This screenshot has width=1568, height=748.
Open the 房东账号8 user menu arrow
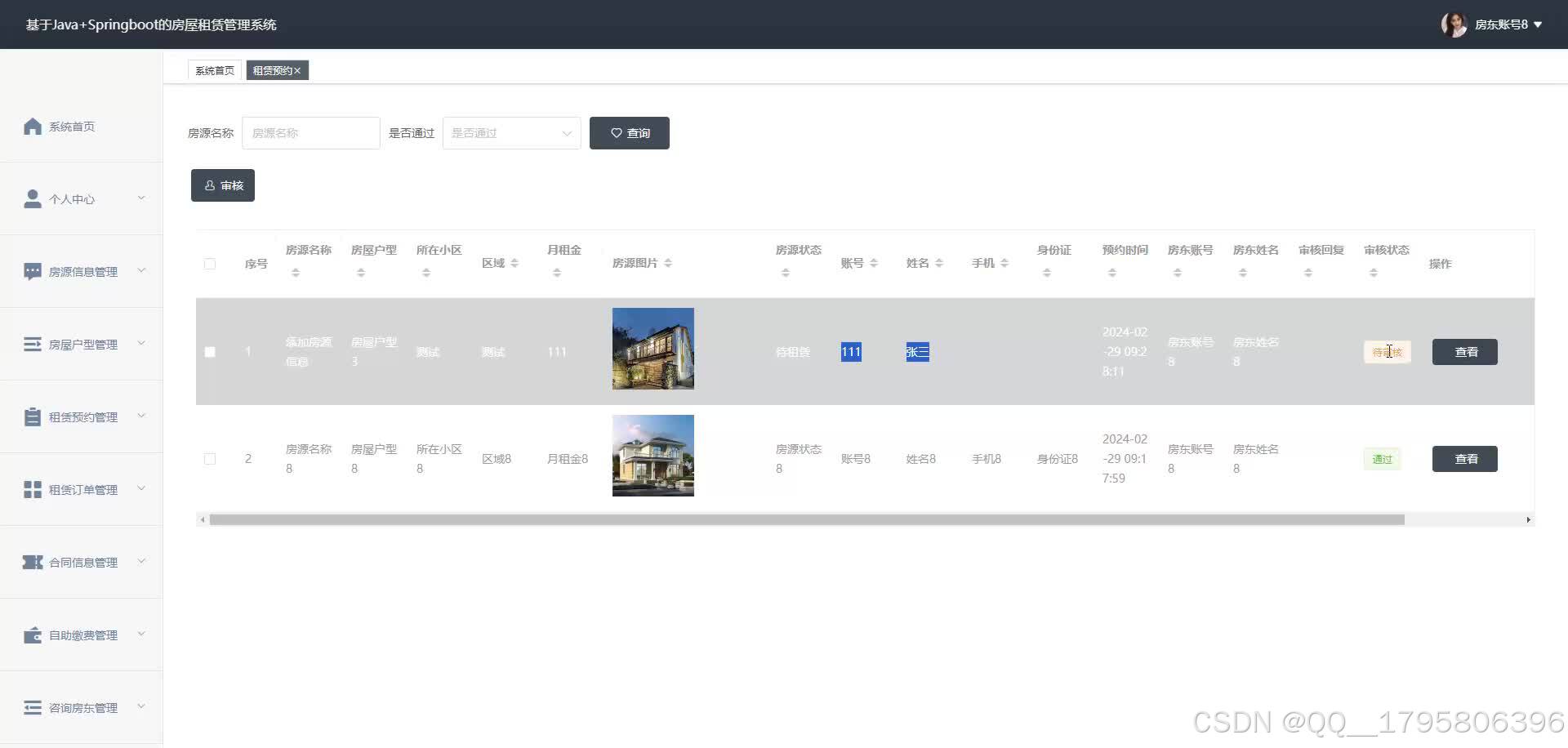tap(1538, 24)
